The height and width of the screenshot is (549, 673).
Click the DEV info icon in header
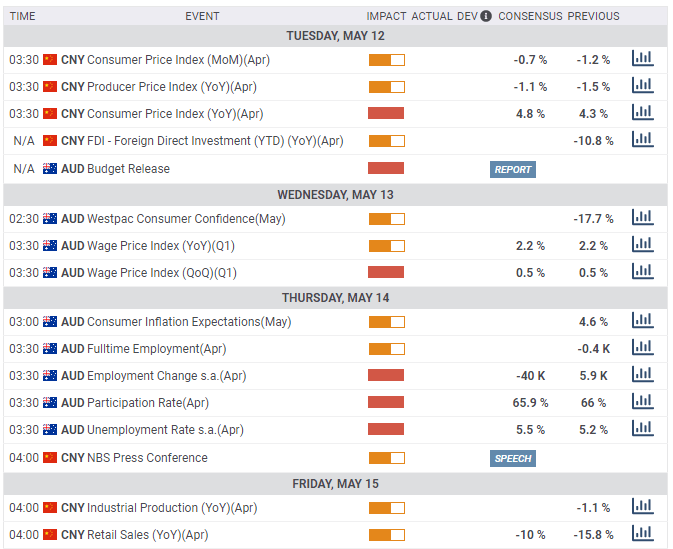(x=485, y=16)
